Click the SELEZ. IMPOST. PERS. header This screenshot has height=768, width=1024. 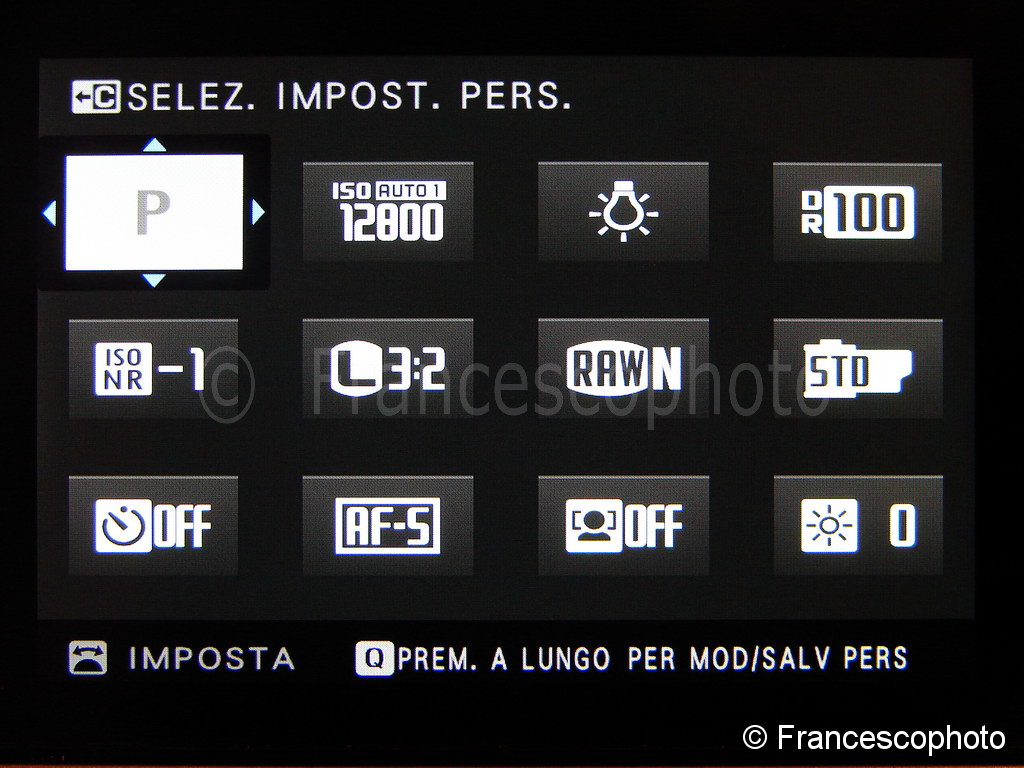(349, 97)
